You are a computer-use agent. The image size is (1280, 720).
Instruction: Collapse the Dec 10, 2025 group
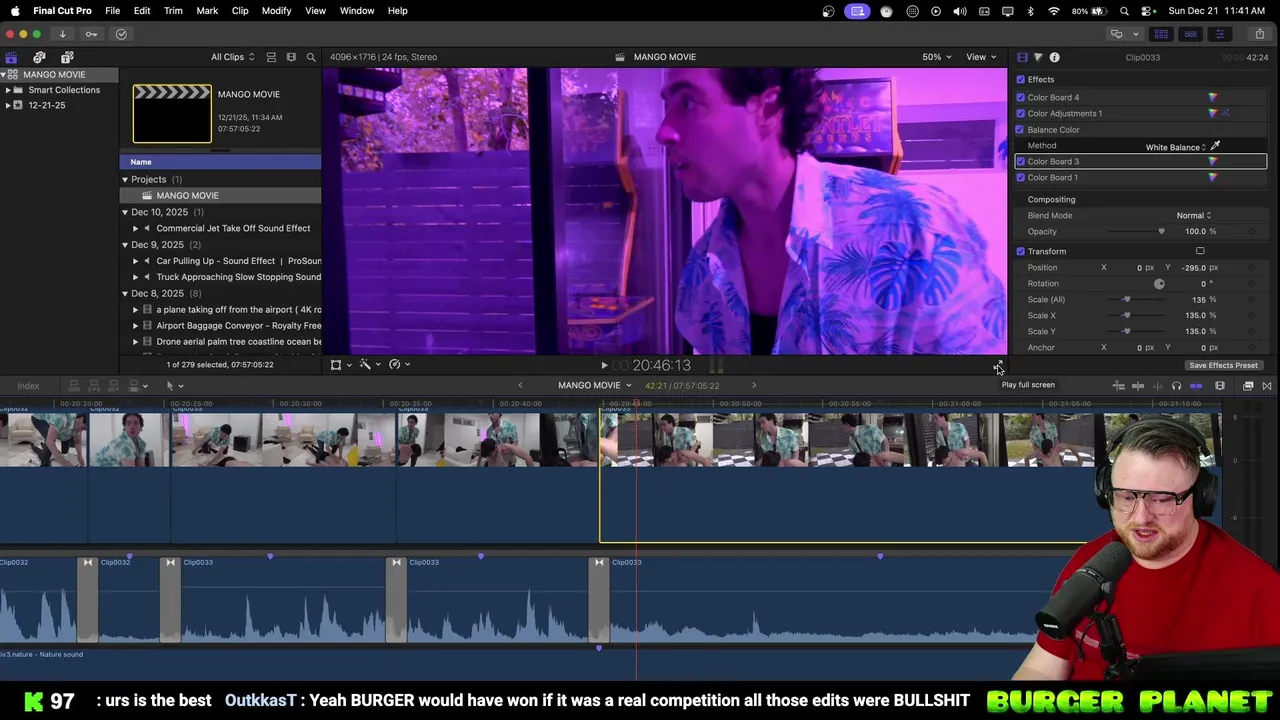(x=125, y=212)
